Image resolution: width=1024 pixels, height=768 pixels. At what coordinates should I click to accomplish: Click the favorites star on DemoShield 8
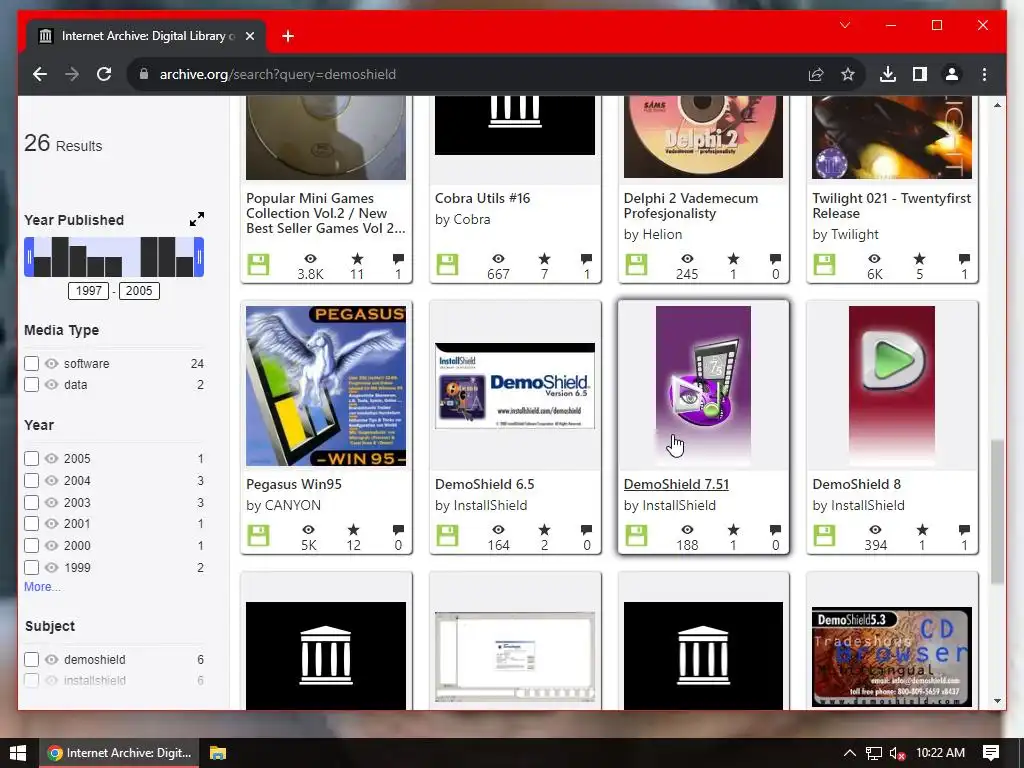pos(922,530)
